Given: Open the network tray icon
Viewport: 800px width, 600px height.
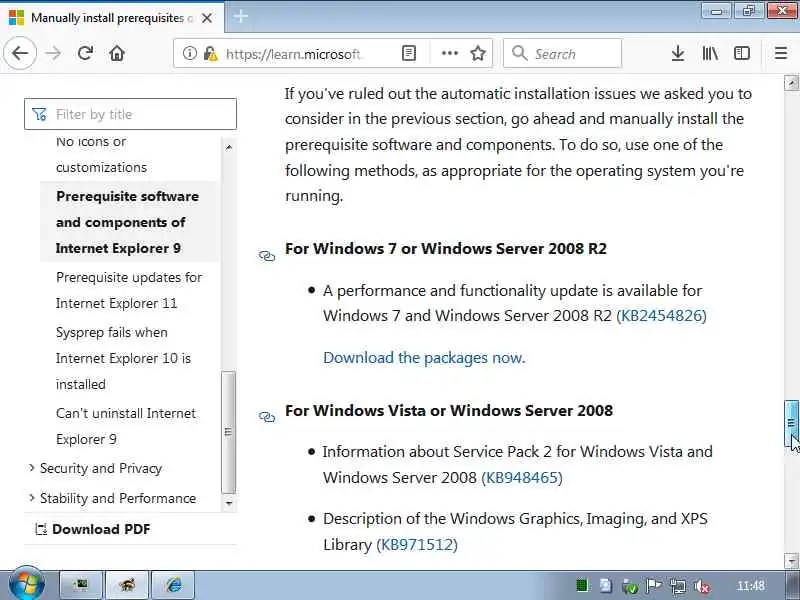Looking at the screenshot, I should pyautogui.click(x=678, y=586).
